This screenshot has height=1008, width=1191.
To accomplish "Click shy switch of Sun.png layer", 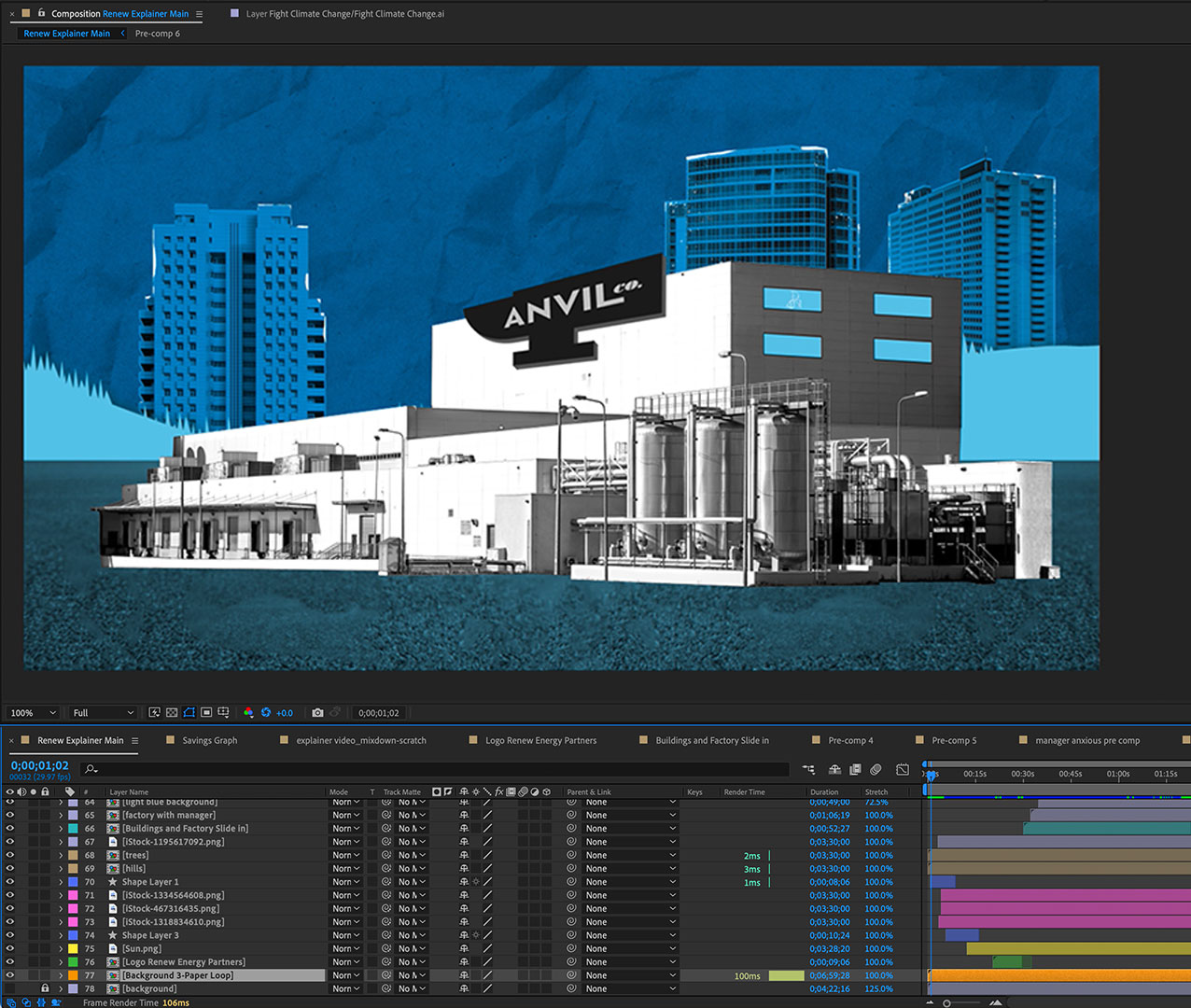I will click(x=464, y=948).
